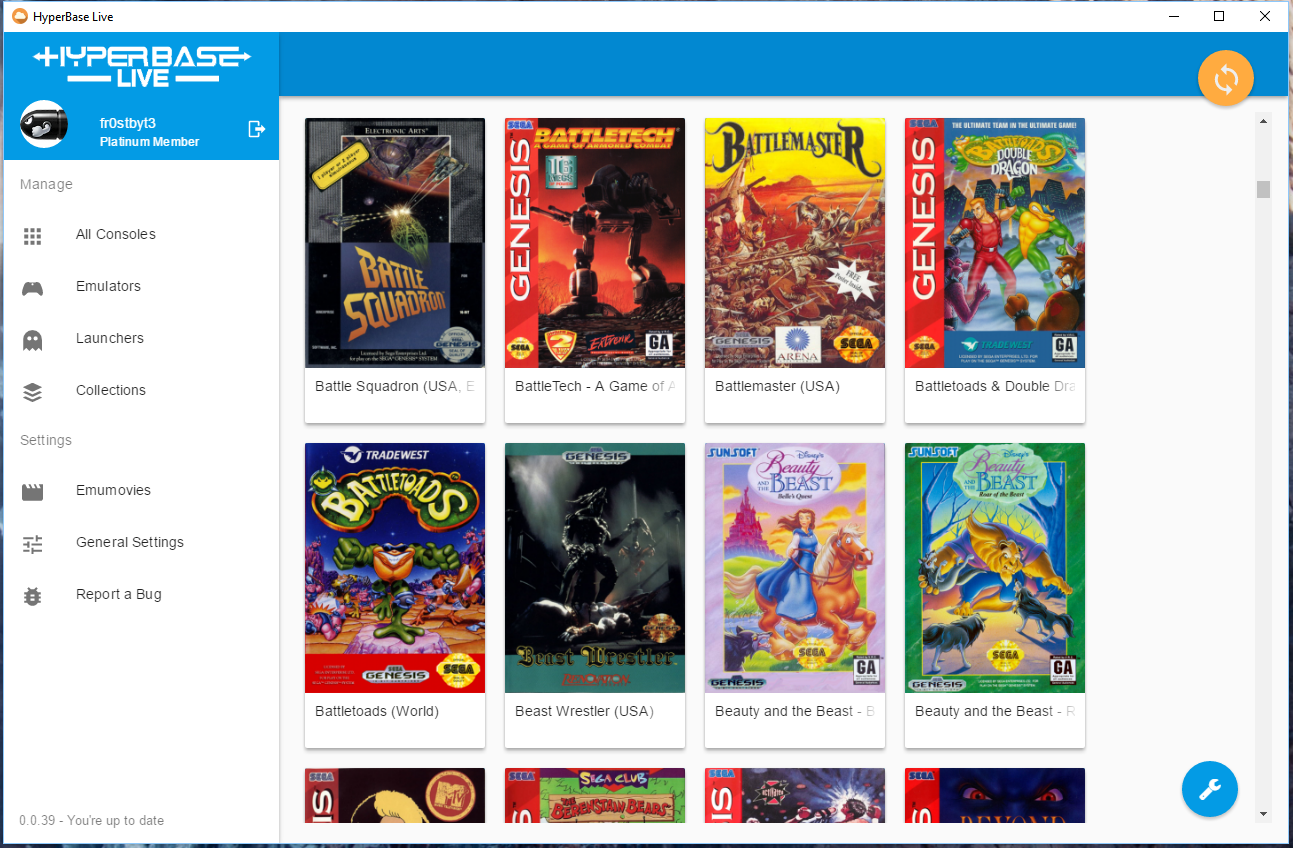
Task: Open the All Consoles menu item
Action: [x=141, y=234]
